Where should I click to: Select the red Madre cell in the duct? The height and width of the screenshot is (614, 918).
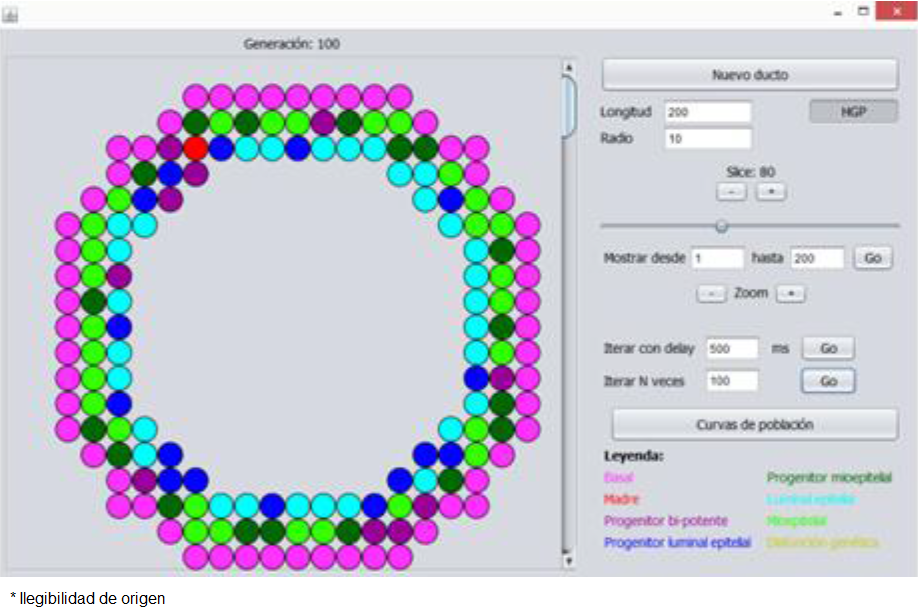coord(196,148)
